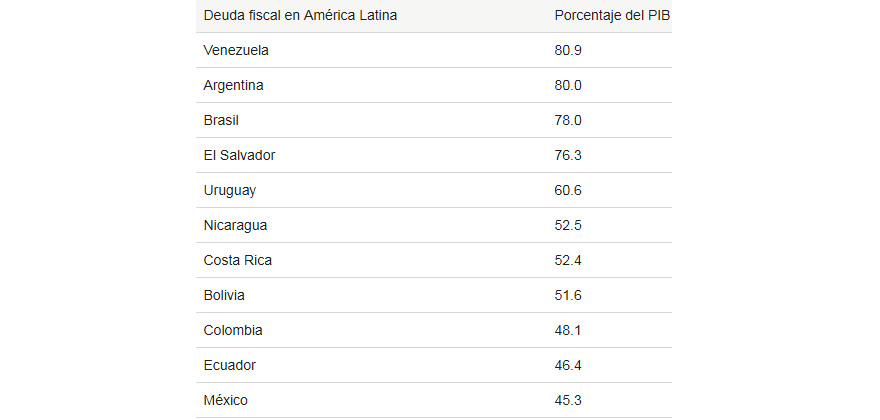Select the 80.0 value for Argentina

coord(568,85)
